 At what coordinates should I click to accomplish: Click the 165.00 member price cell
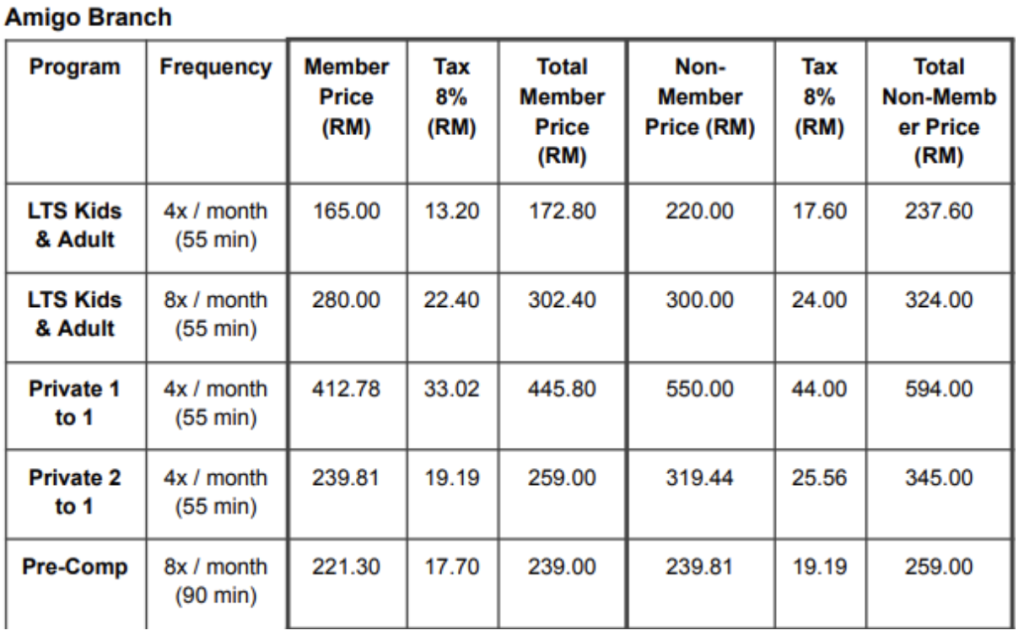[346, 212]
